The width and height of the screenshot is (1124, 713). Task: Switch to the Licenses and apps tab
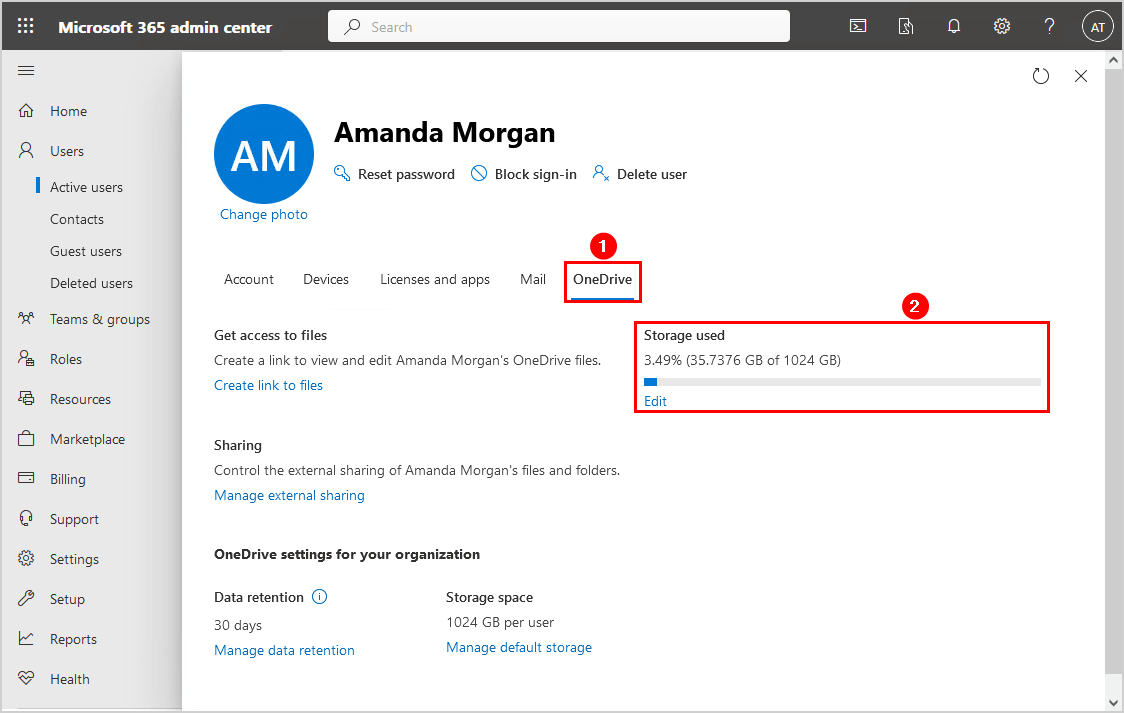click(435, 279)
